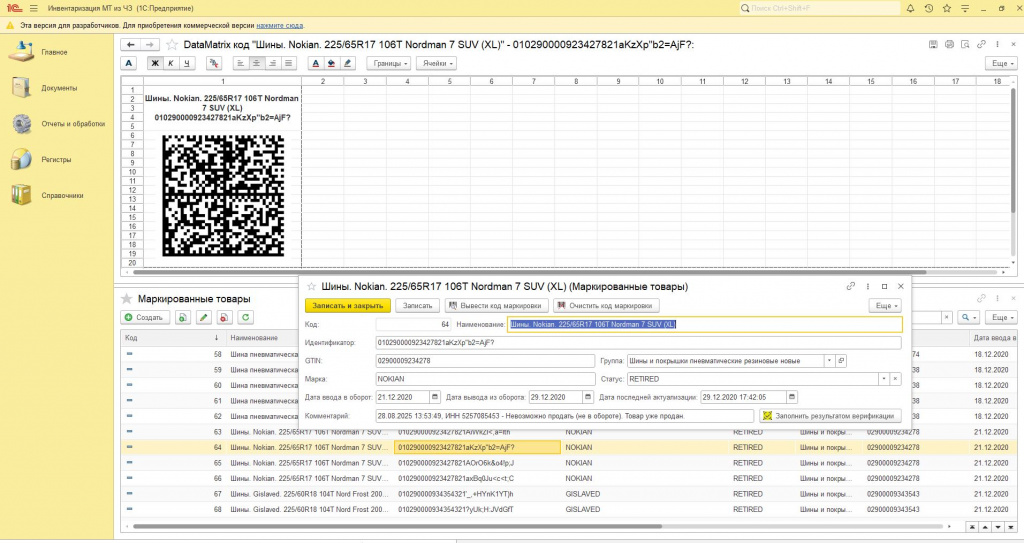Open service menu lines icon in title bar
This screenshot has width=1024, height=543.
point(965,8)
